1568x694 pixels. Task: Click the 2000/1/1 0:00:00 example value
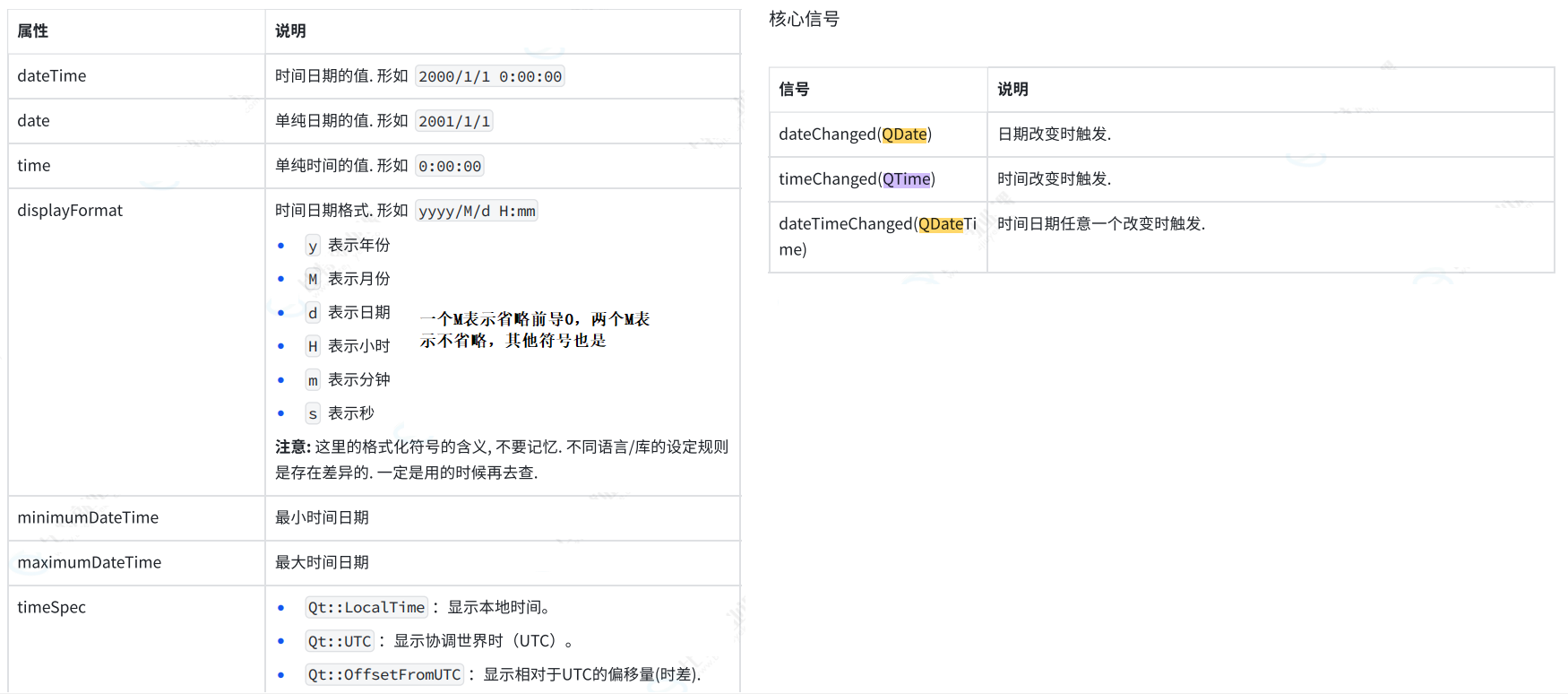[x=490, y=77]
